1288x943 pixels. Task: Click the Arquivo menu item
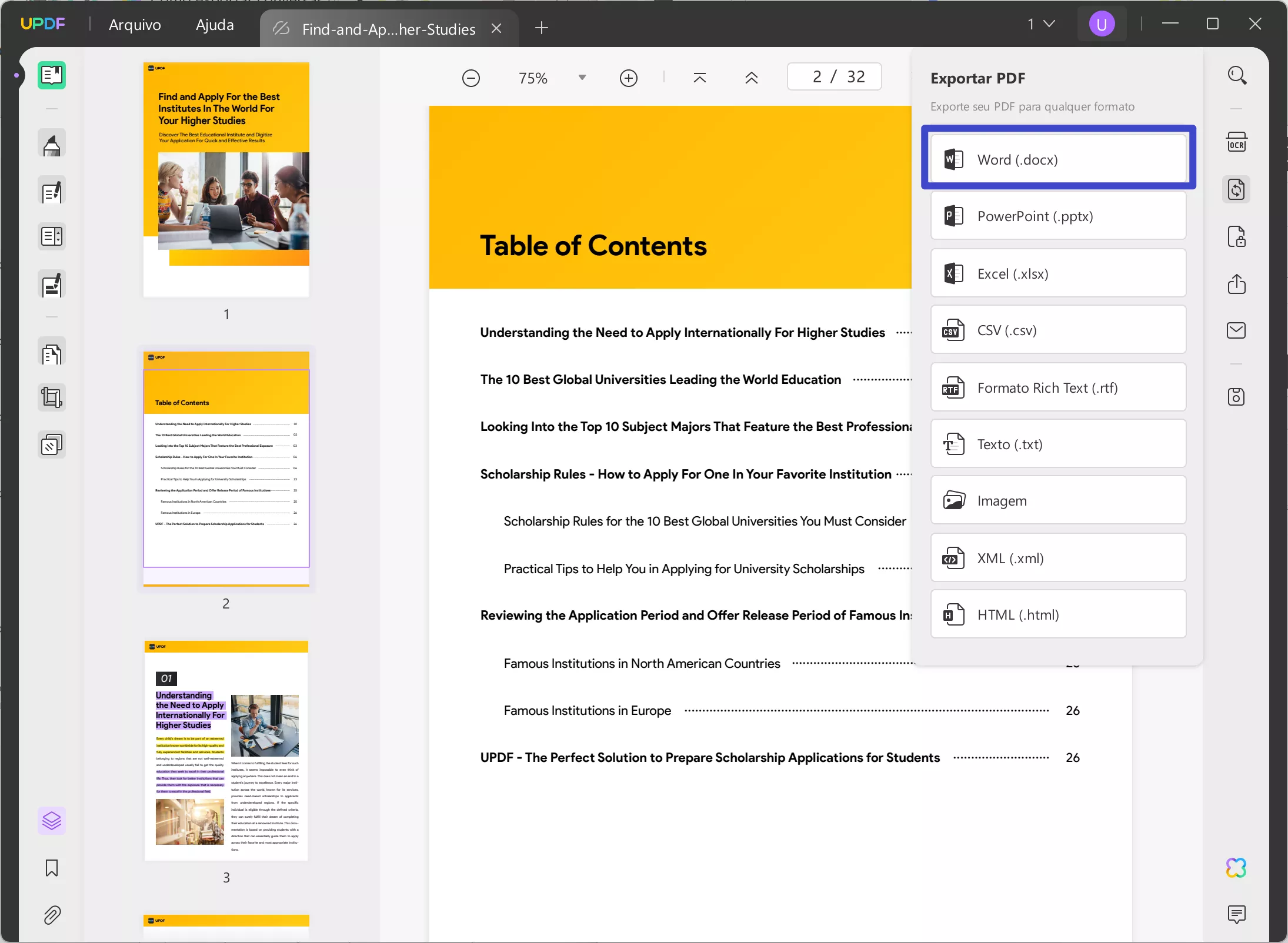pyautogui.click(x=134, y=24)
